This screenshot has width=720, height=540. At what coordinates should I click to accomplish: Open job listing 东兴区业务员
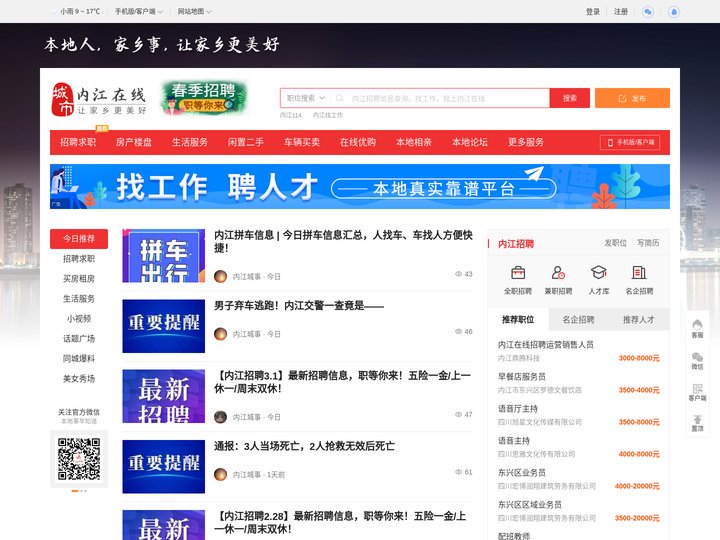click(x=522, y=472)
